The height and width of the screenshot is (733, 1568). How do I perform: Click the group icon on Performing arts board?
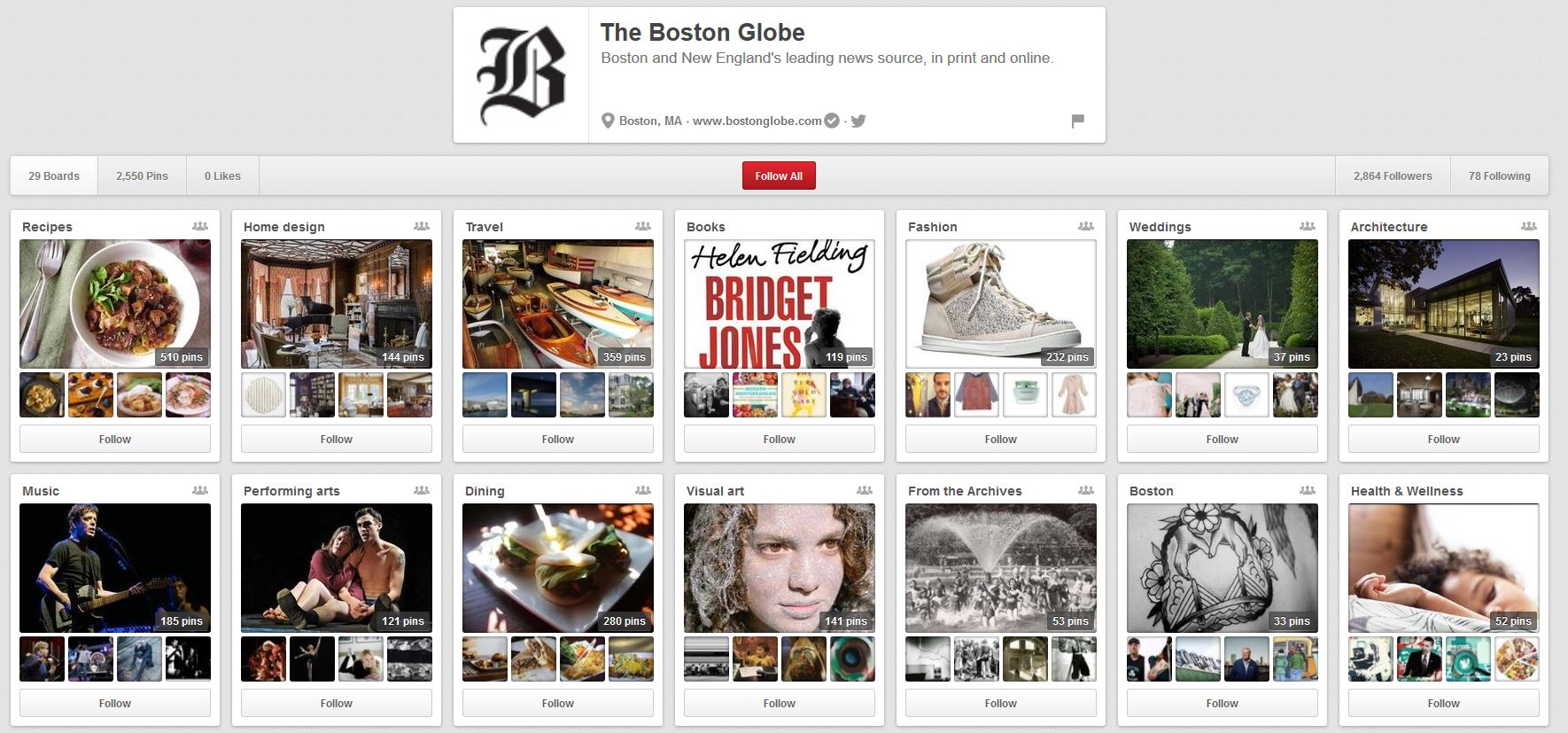(422, 490)
